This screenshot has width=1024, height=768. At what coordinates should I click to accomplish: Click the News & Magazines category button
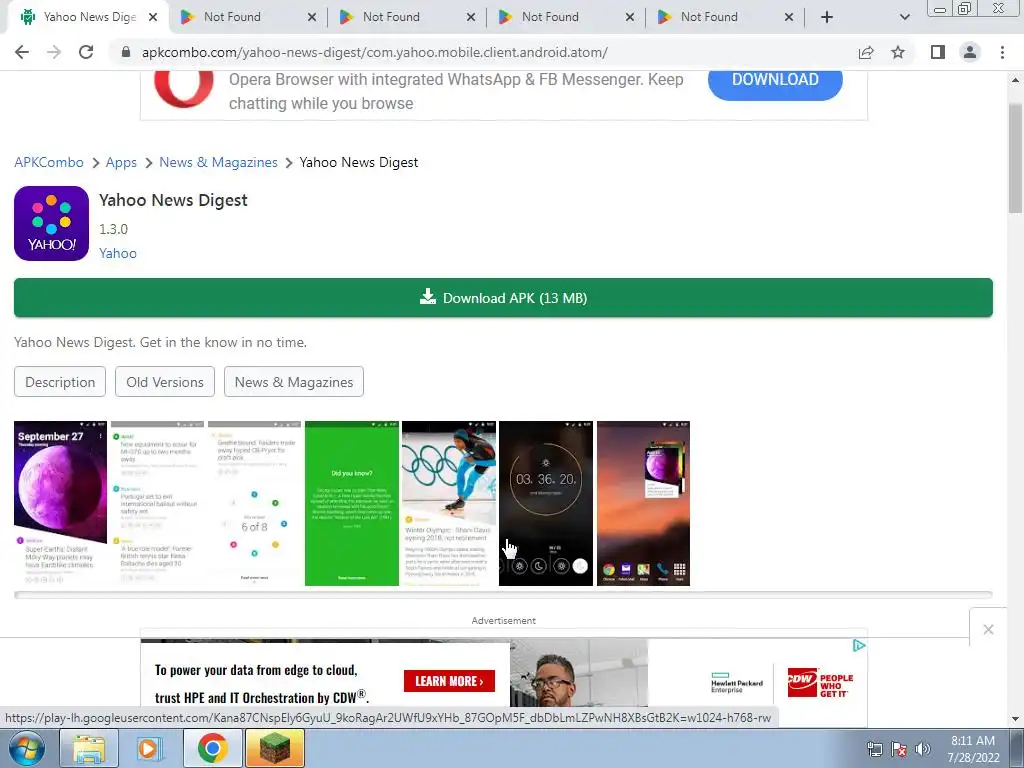(x=294, y=382)
